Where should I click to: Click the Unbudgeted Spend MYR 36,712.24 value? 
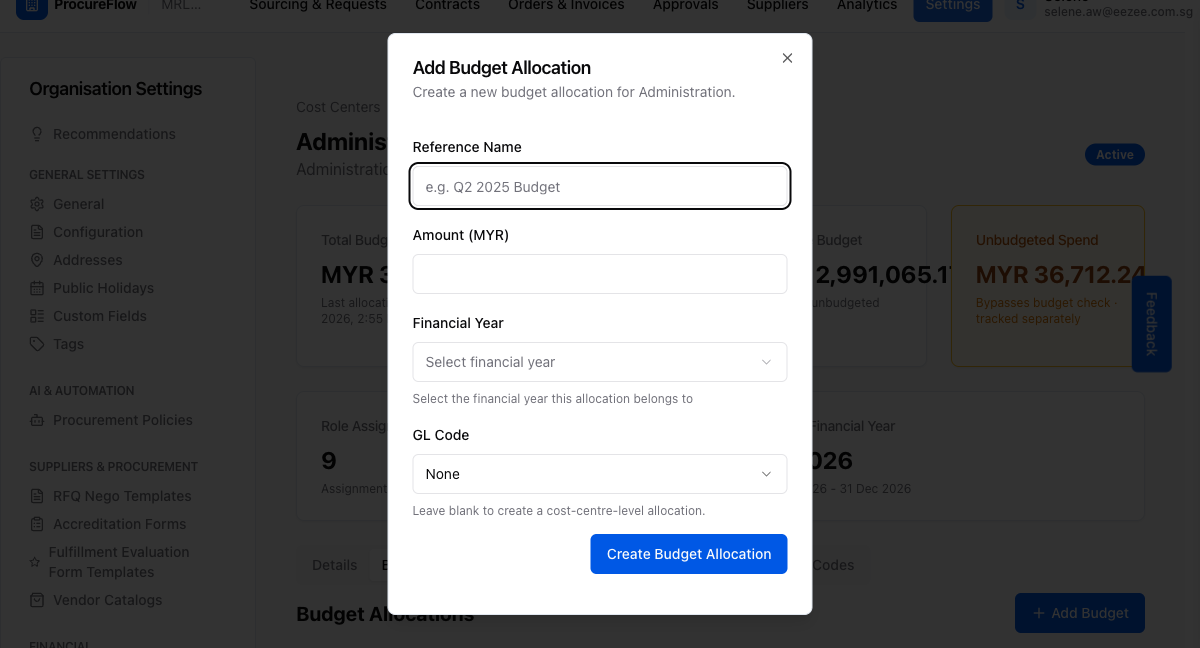coord(1060,274)
